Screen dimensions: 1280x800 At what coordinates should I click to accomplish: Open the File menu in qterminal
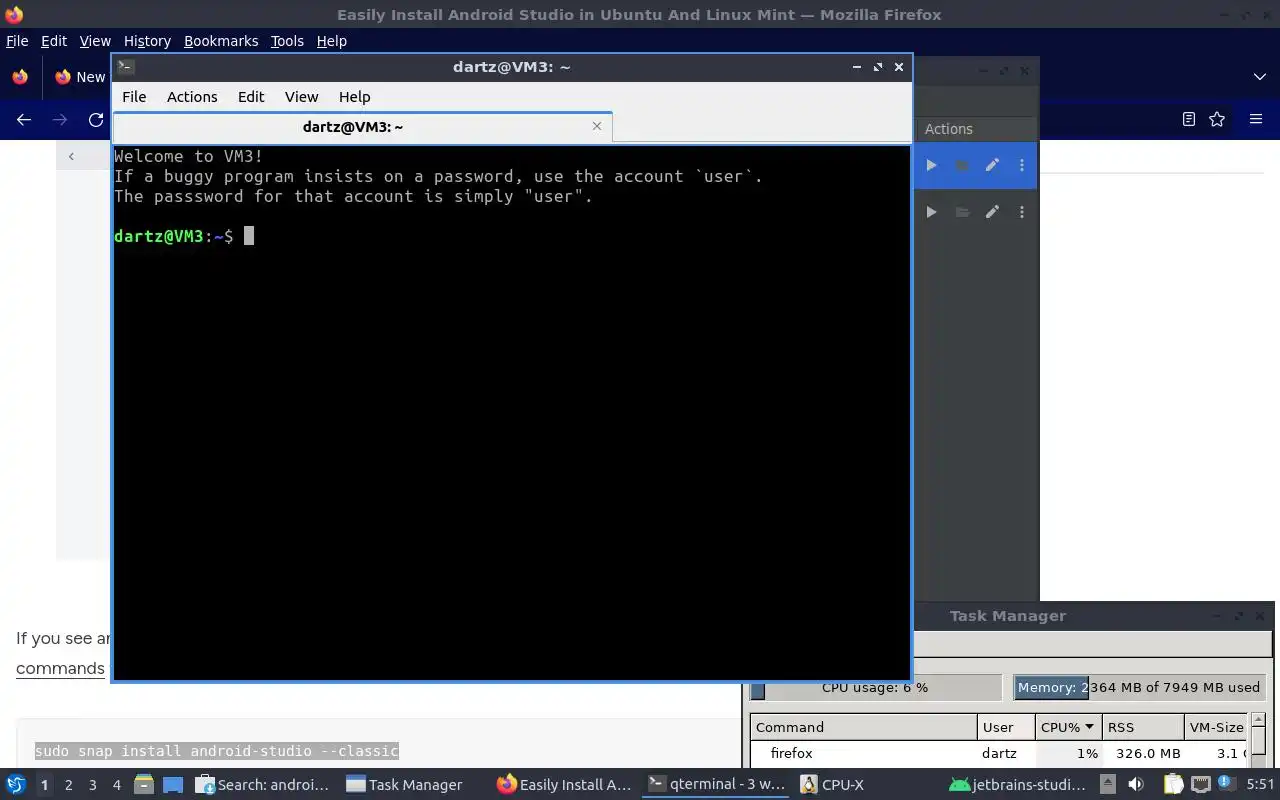(x=134, y=97)
